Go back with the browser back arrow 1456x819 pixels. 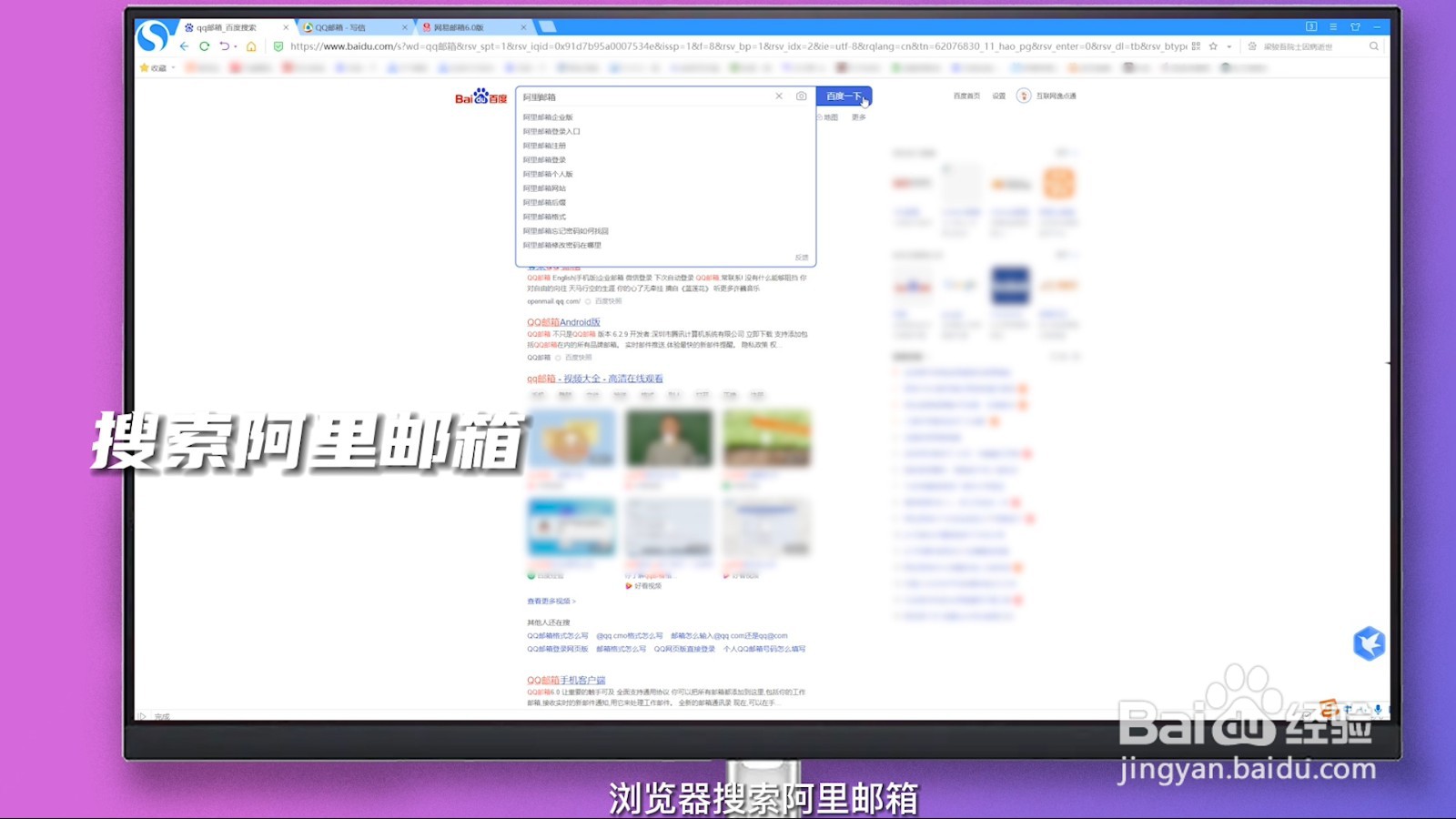coord(184,46)
